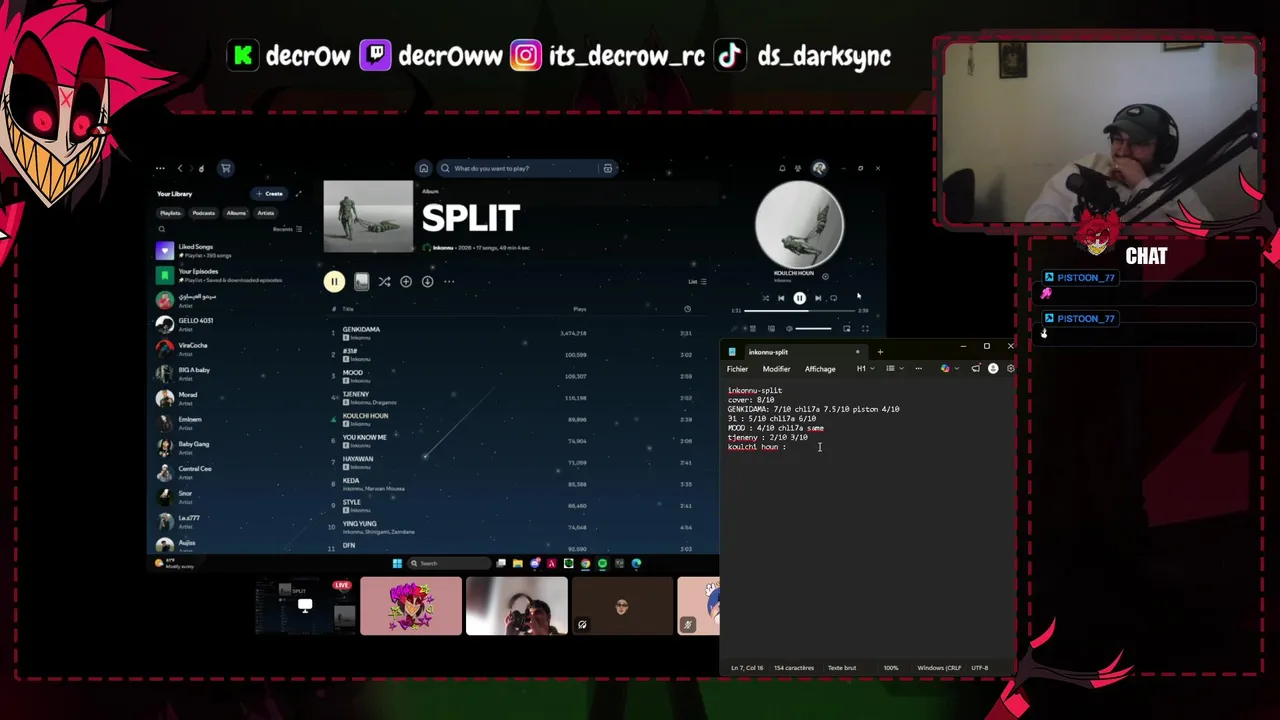
Task: Expand Your Library to full view
Action: pos(298,194)
